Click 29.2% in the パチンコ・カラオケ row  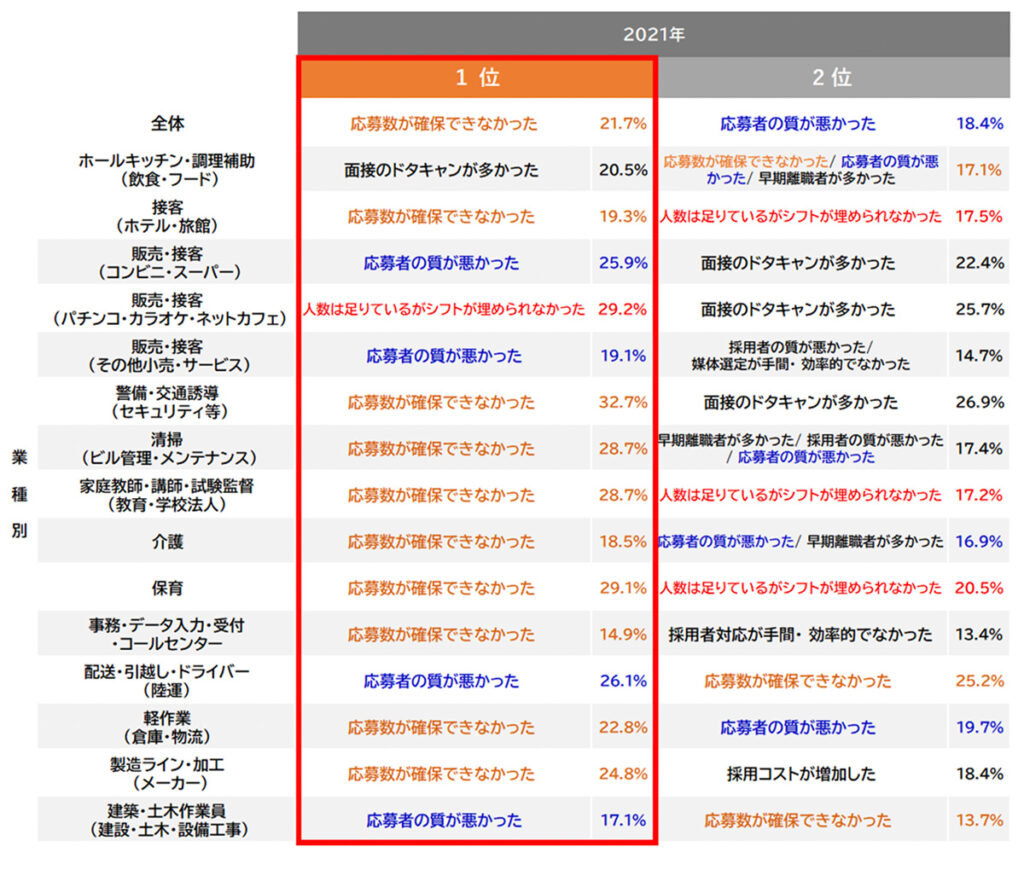pyautogui.click(x=623, y=310)
